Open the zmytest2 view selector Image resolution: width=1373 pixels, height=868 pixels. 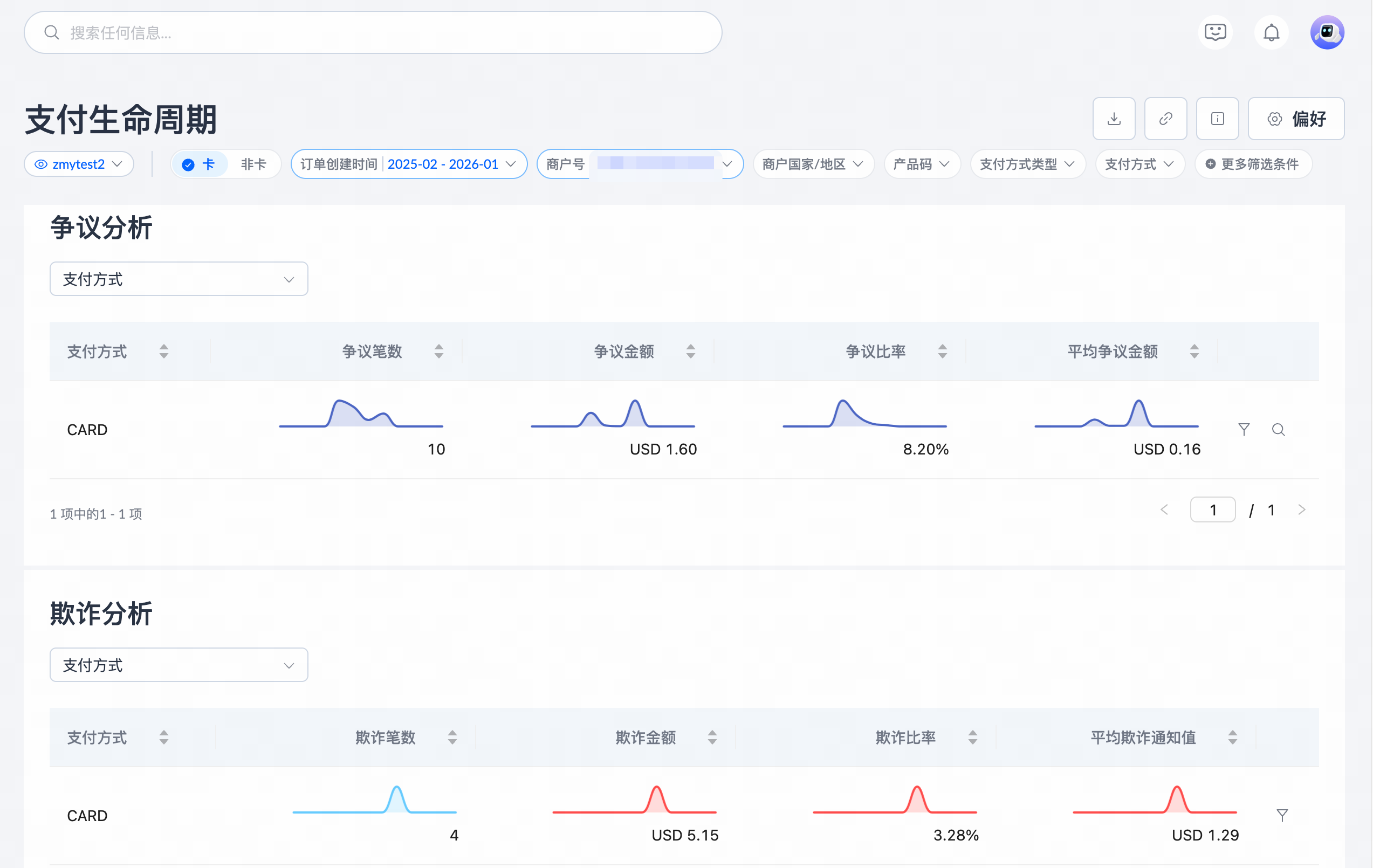pyautogui.click(x=79, y=164)
